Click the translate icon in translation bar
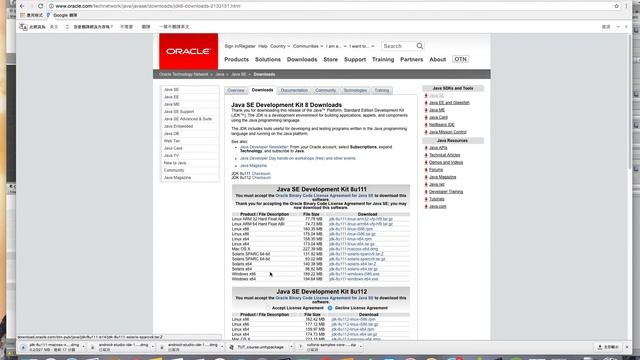Viewport: 640px width, 360px height. coord(23,27)
